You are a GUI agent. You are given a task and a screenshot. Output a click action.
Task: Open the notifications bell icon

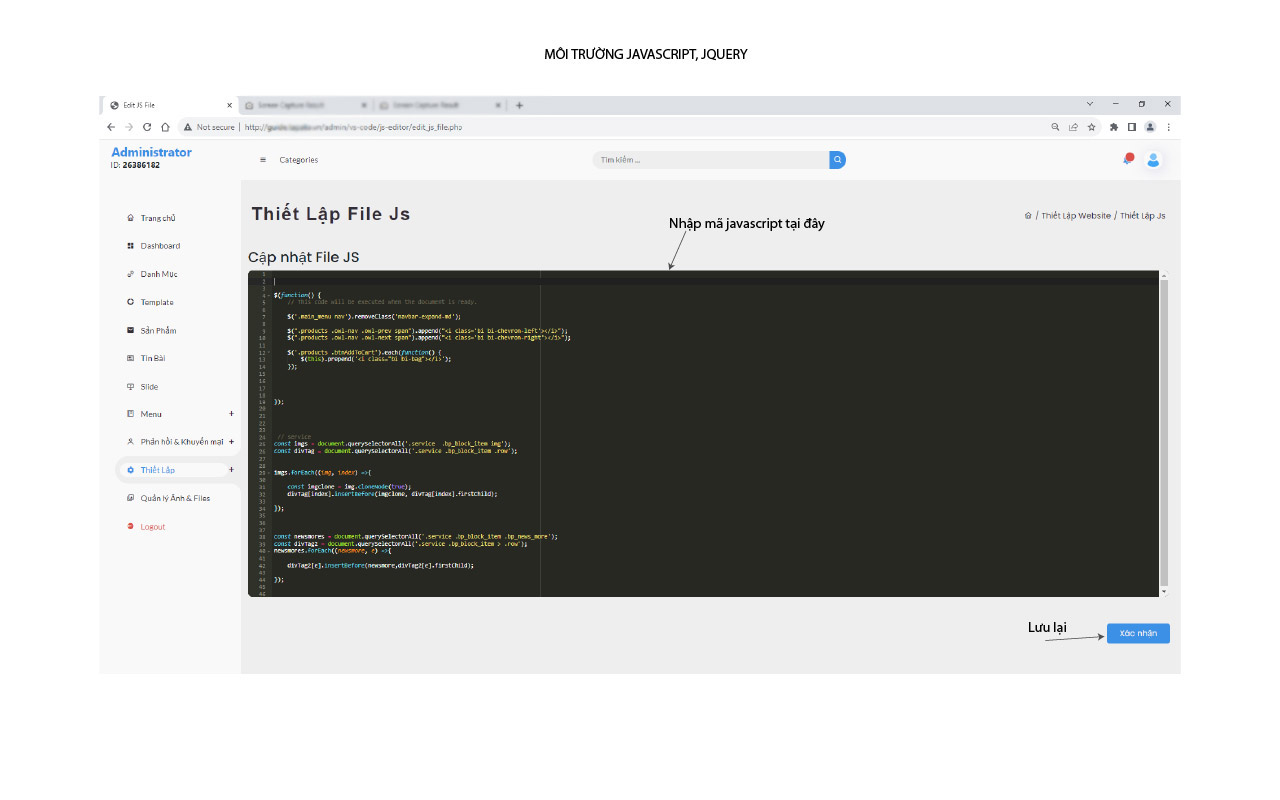1128,159
